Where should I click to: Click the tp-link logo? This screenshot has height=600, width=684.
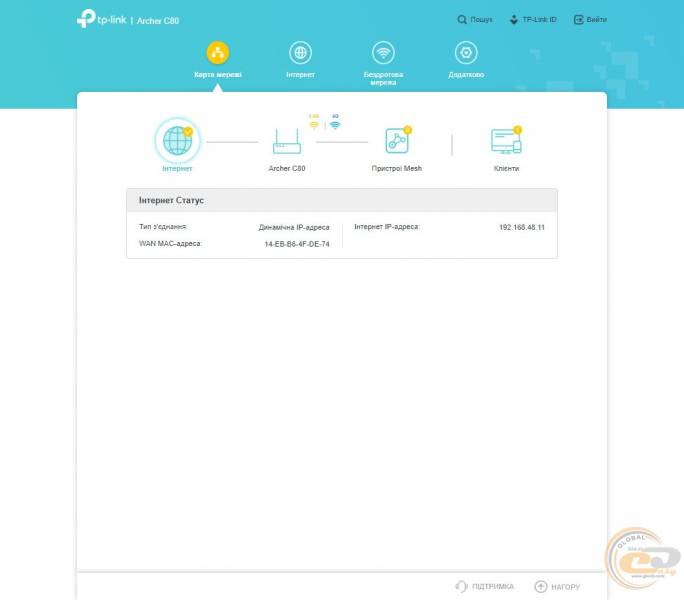click(x=101, y=19)
